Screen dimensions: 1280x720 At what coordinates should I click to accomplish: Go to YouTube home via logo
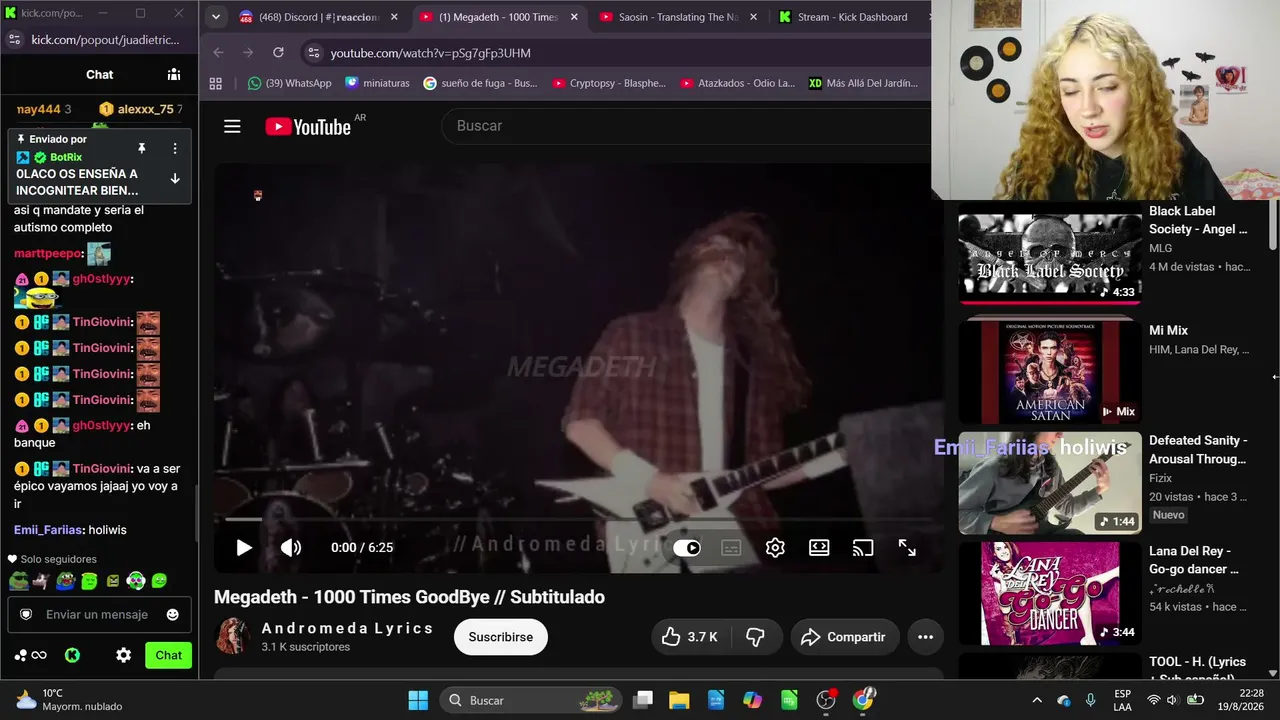pyautogui.click(x=308, y=126)
